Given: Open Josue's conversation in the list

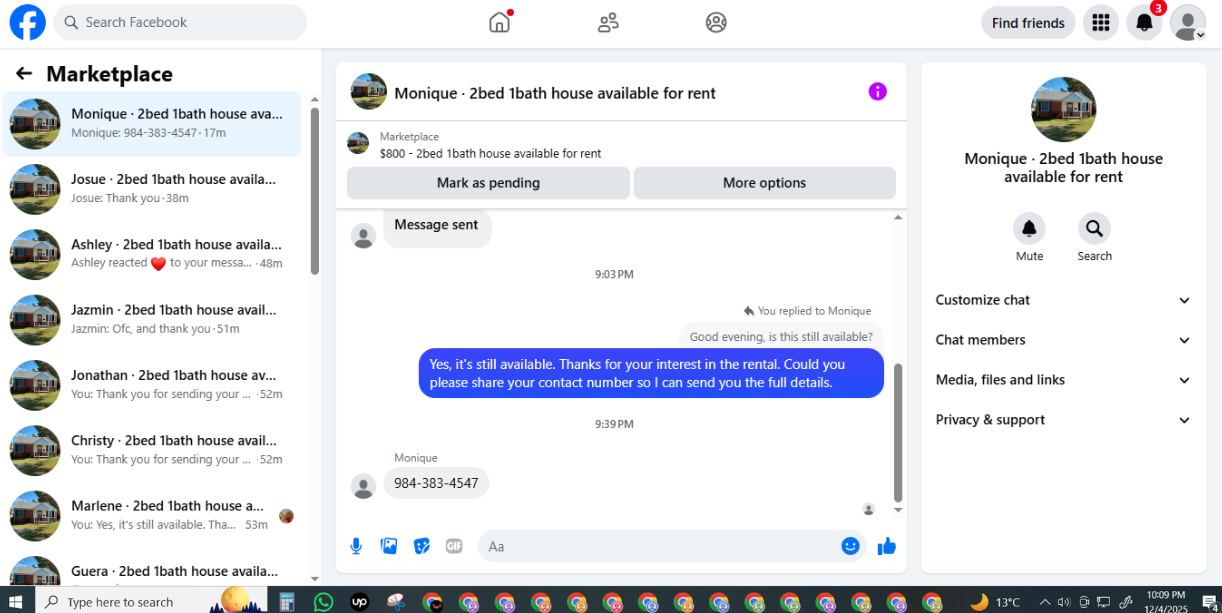Looking at the screenshot, I should click(152, 189).
